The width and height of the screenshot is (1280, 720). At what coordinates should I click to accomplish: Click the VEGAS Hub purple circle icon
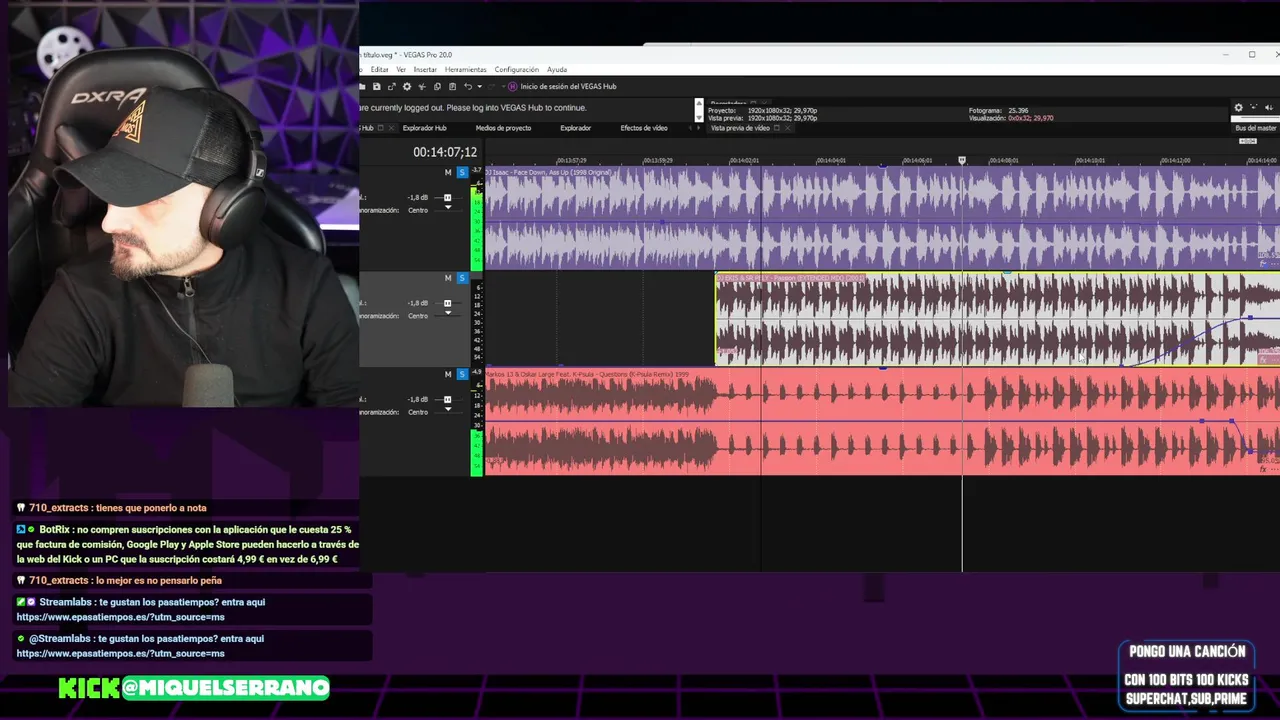[x=513, y=87]
